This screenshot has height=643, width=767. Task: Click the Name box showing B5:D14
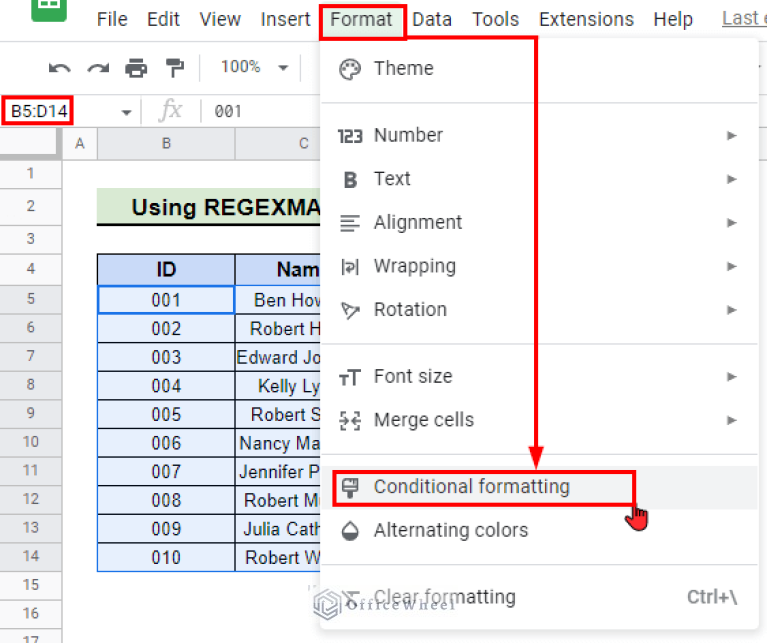coord(40,111)
